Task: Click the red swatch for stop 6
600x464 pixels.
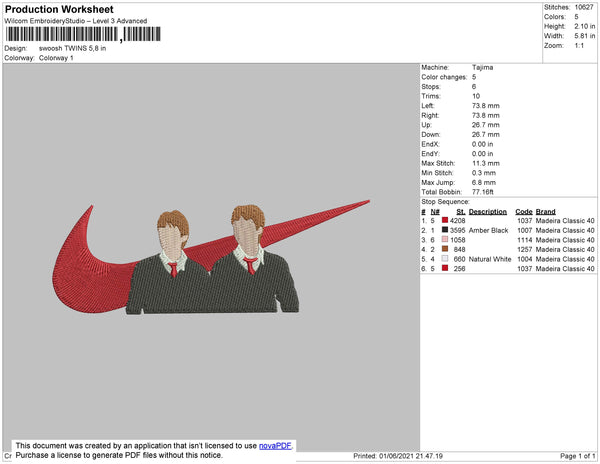Action: pos(445,268)
